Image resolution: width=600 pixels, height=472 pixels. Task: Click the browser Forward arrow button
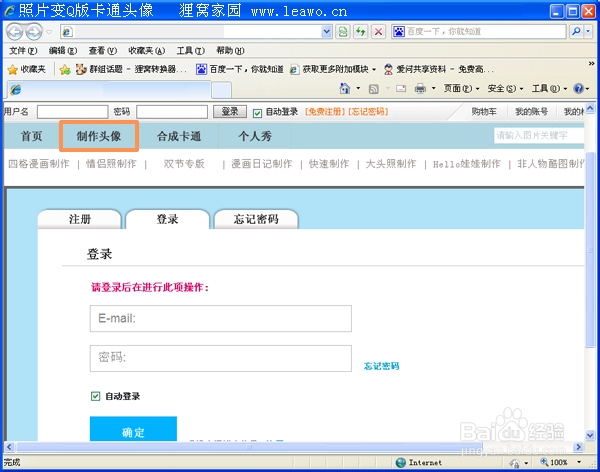click(34, 32)
